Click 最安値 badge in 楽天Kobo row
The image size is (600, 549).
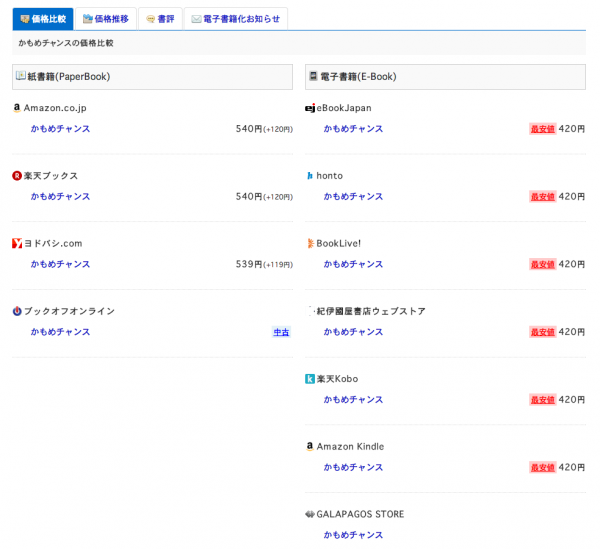pyautogui.click(x=543, y=400)
